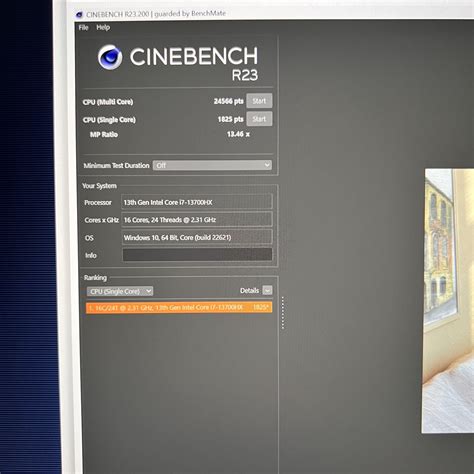Screen dimensions: 474x474
Task: Click the '16 Cores, 24 Threads @ 2.31 GHz' field
Action: tap(197, 220)
